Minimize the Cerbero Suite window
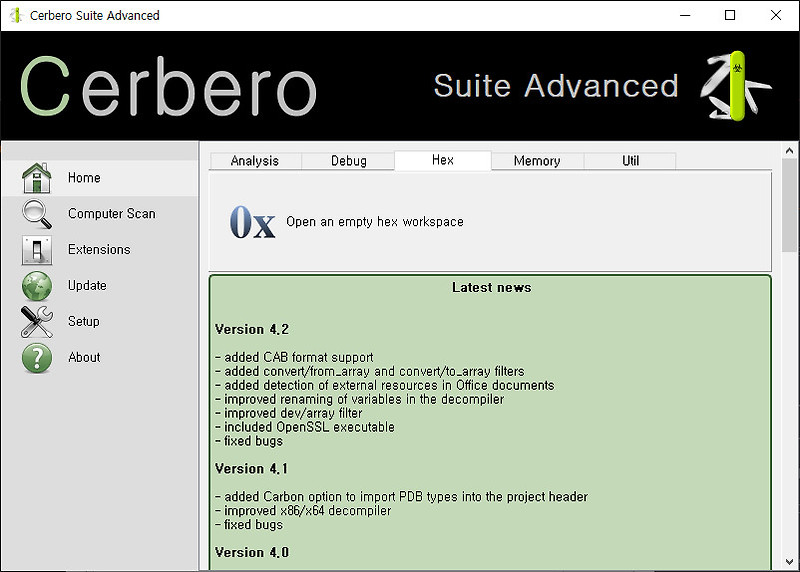This screenshot has height=572, width=800. point(685,15)
